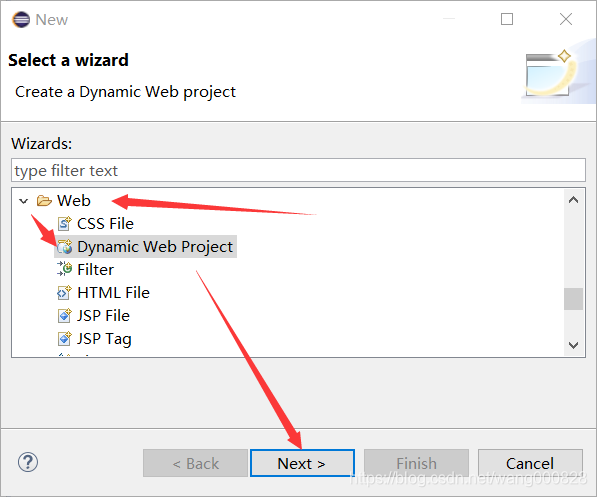Select the Web category label

[x=74, y=201]
